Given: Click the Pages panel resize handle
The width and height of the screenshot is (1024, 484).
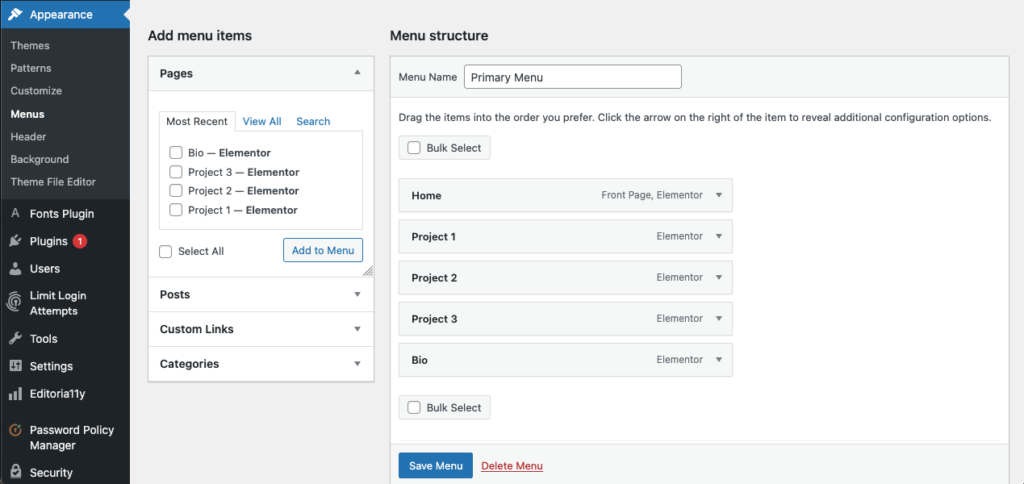Looking at the screenshot, I should click(x=368, y=271).
